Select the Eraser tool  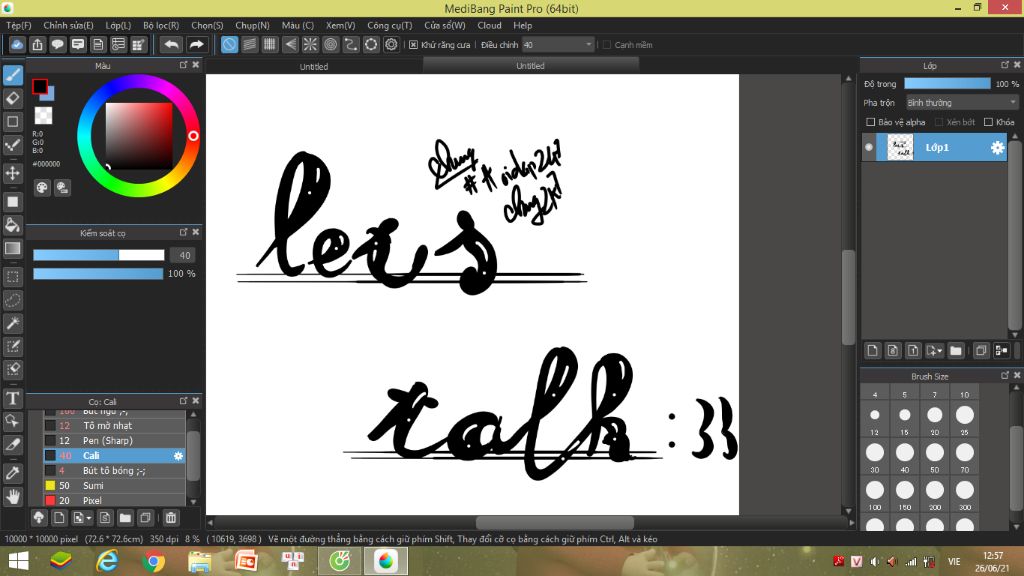click(x=12, y=99)
